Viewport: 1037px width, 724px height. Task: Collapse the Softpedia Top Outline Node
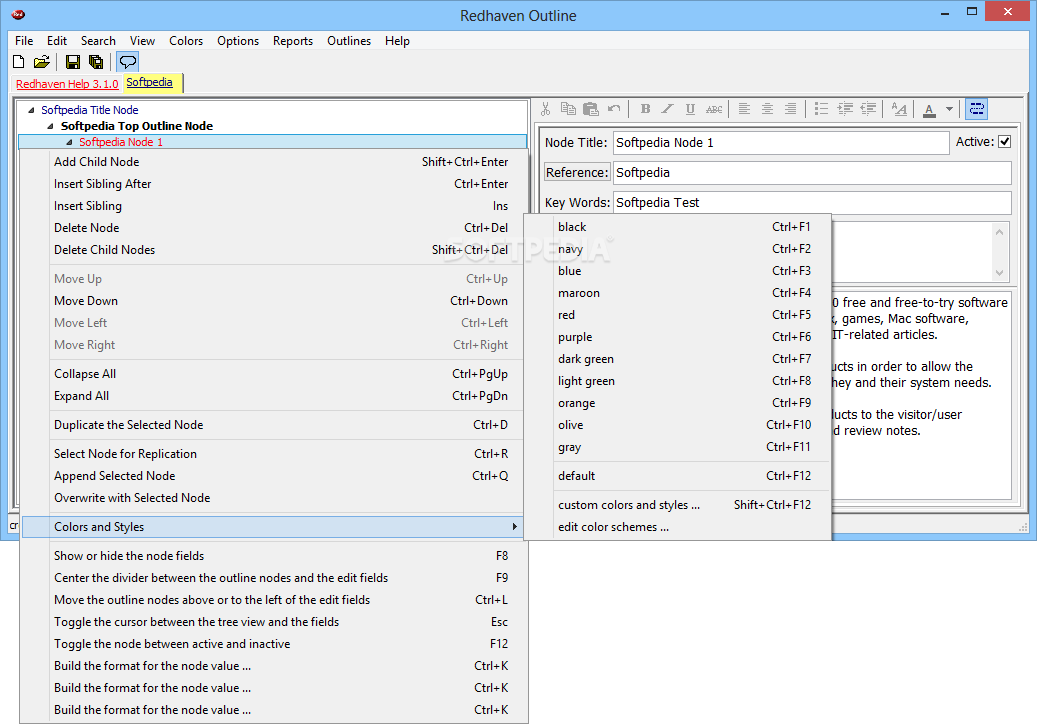click(x=50, y=126)
